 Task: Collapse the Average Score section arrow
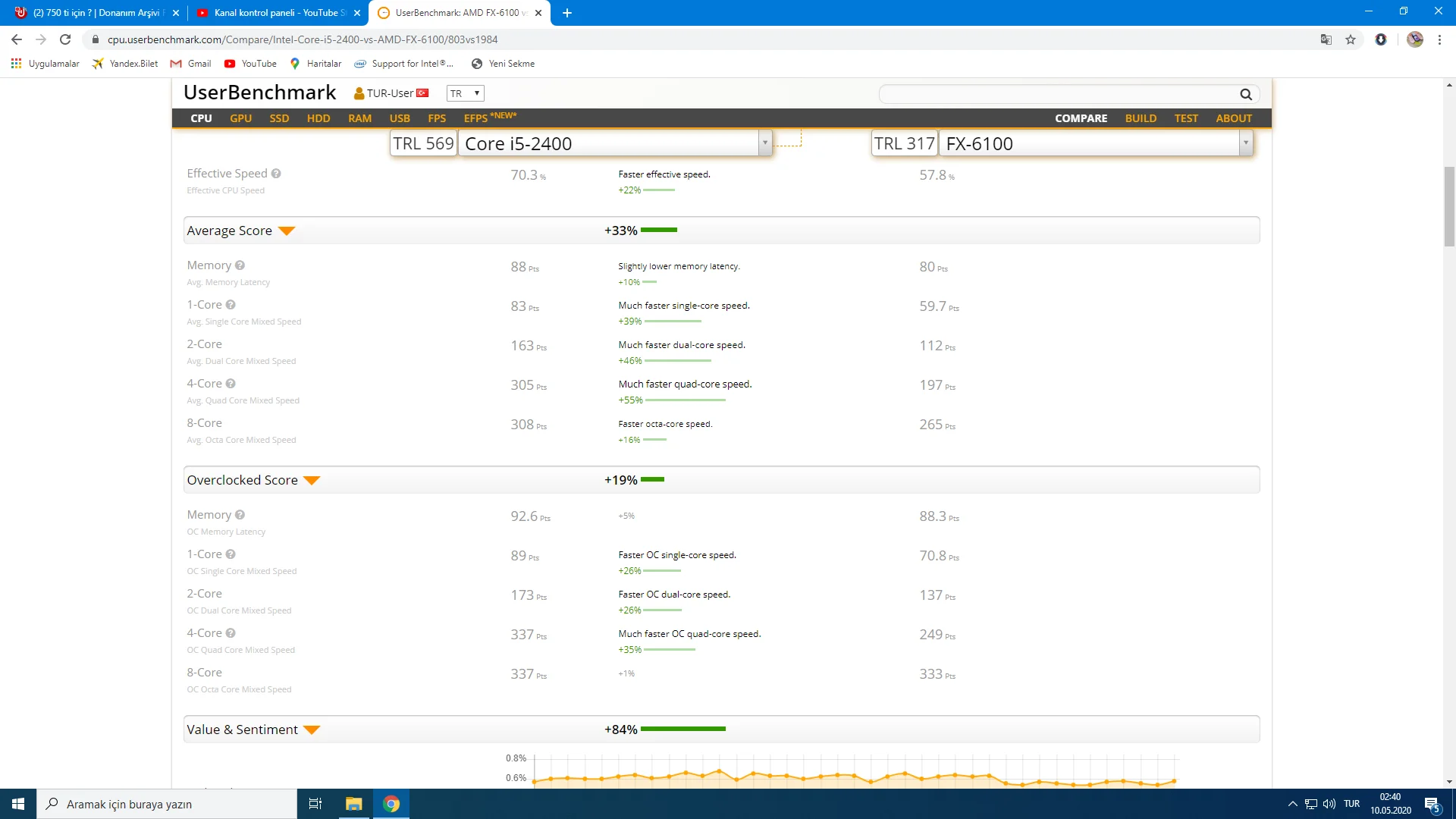[286, 231]
